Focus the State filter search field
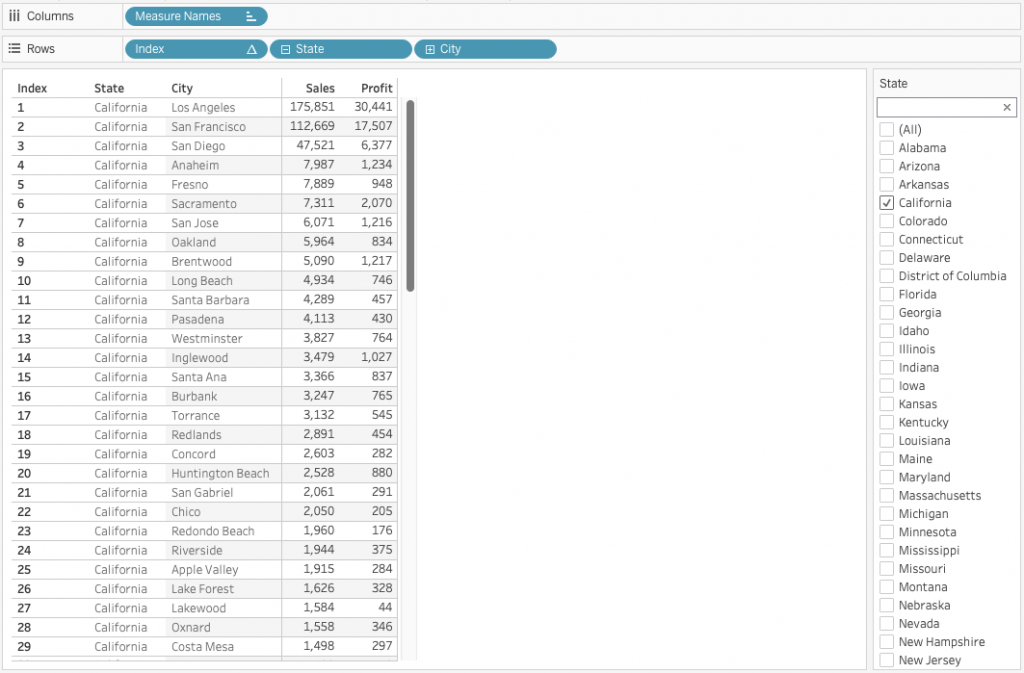 (937, 107)
